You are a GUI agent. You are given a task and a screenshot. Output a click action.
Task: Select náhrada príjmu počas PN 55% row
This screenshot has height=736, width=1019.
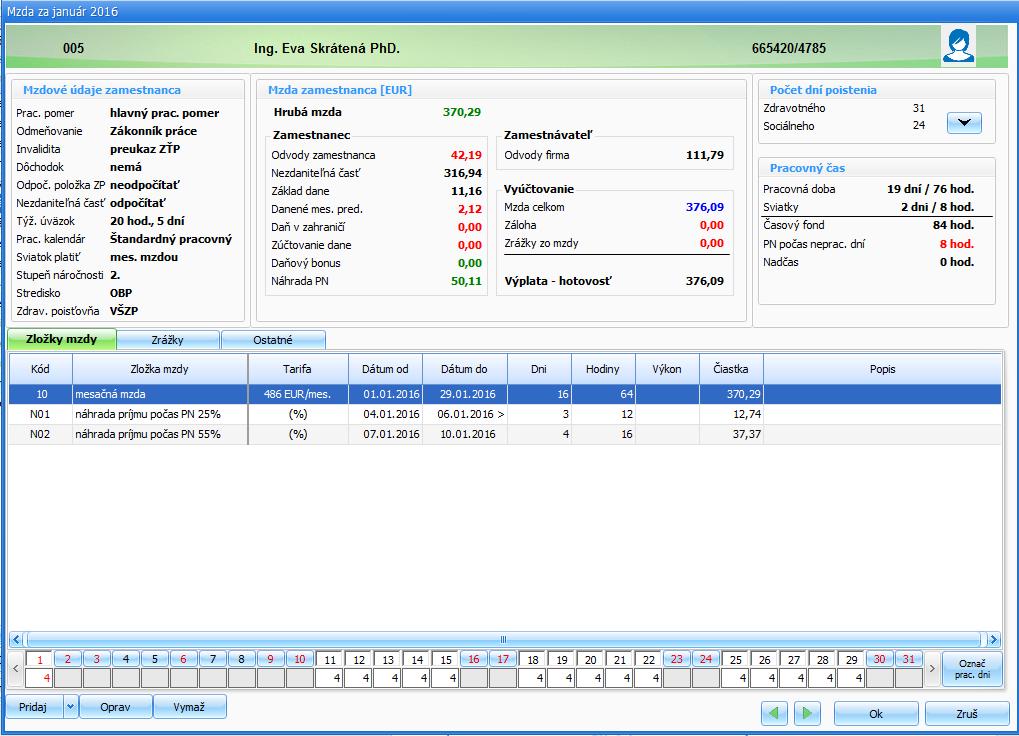tap(505, 434)
